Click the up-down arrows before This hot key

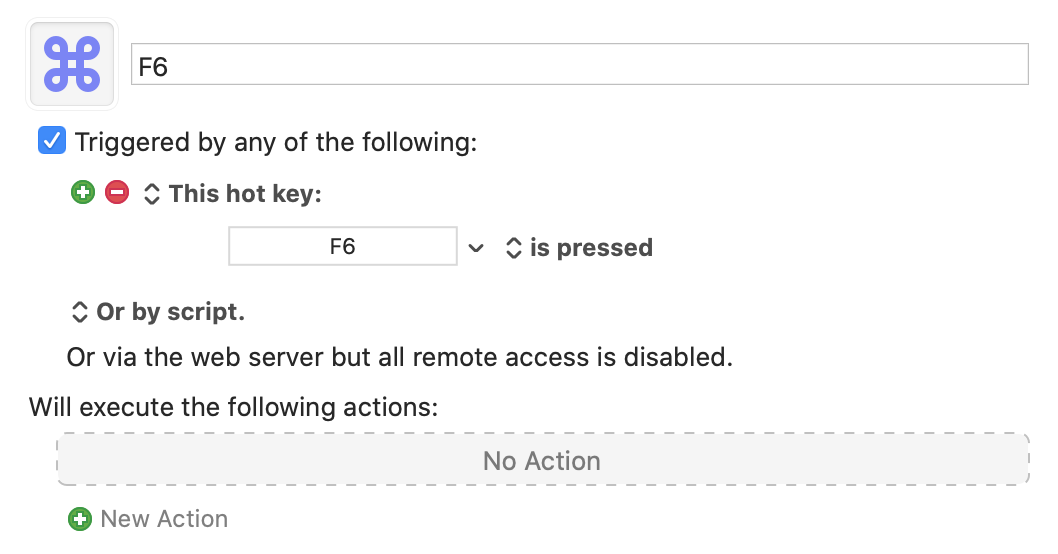(x=151, y=194)
